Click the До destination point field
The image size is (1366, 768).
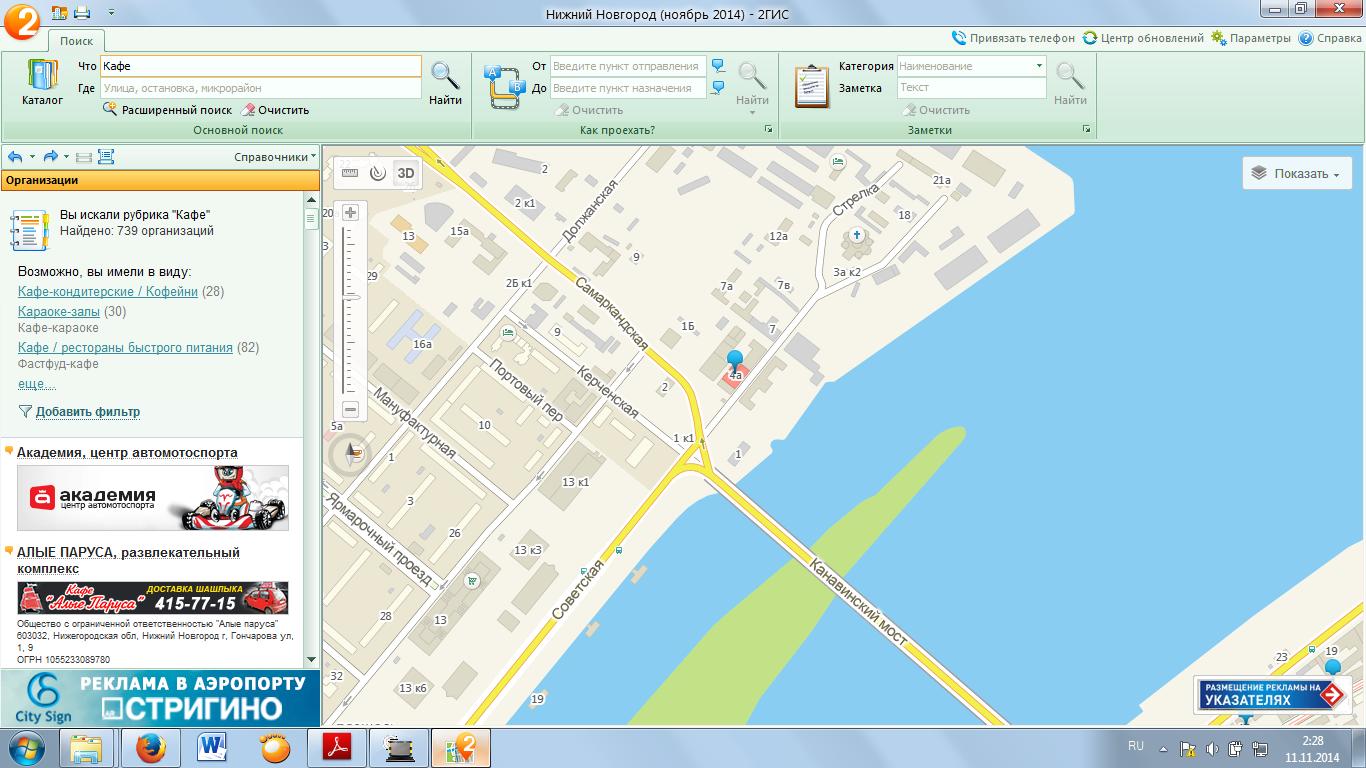point(627,88)
